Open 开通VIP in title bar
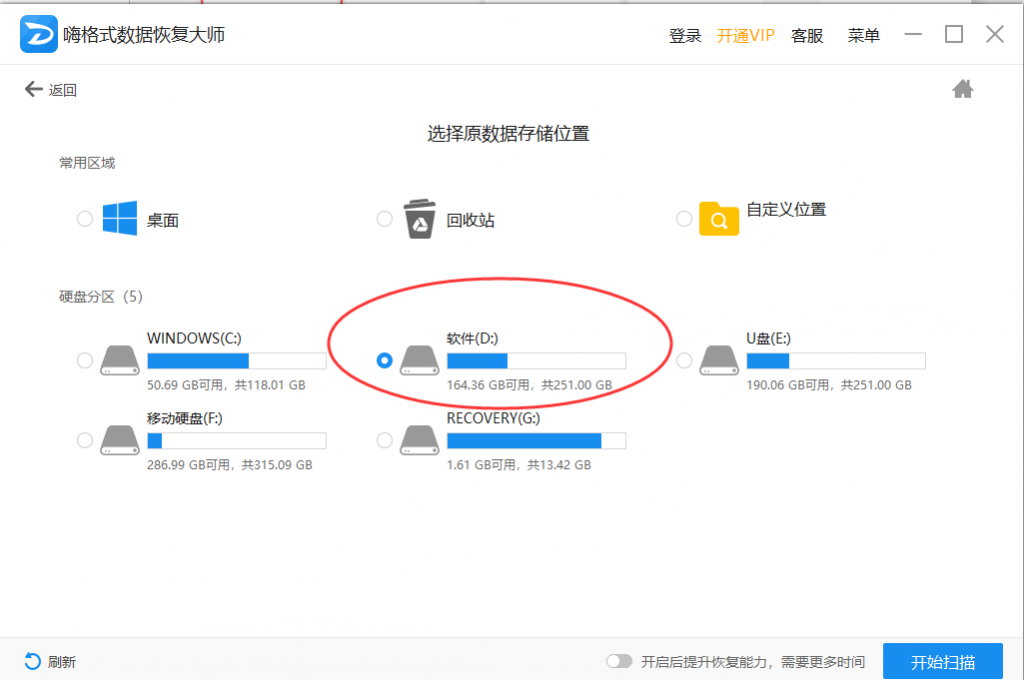Screen dimensions: 1024x680 click(x=745, y=35)
